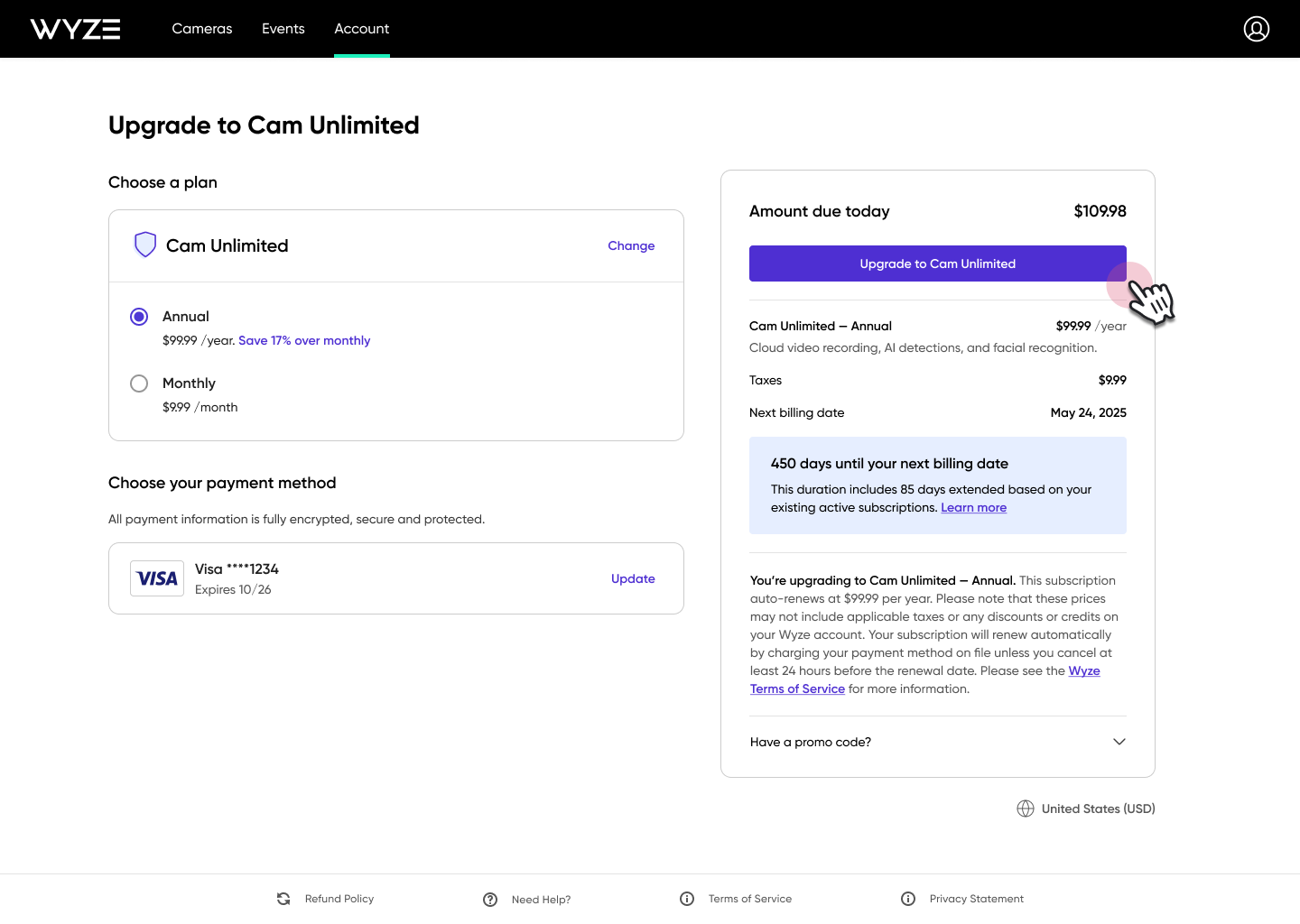Open the Cameras tab

point(202,29)
